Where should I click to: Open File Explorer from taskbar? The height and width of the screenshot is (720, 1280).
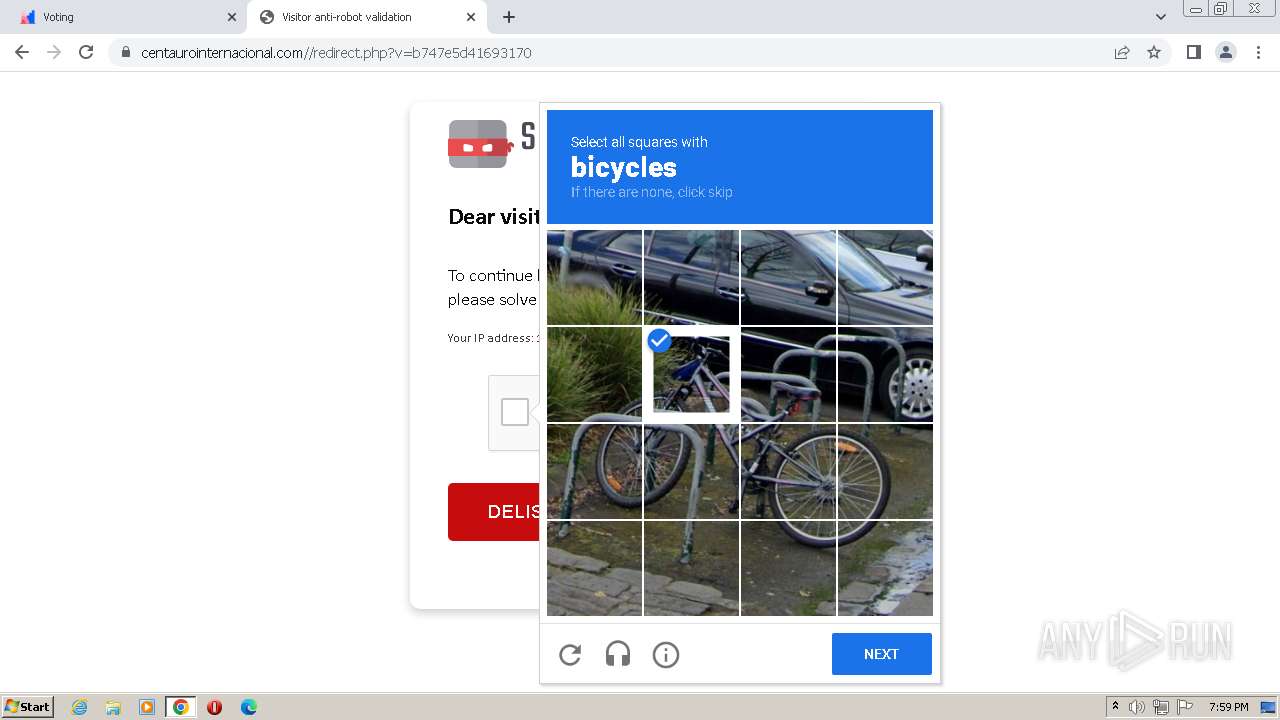click(x=113, y=707)
